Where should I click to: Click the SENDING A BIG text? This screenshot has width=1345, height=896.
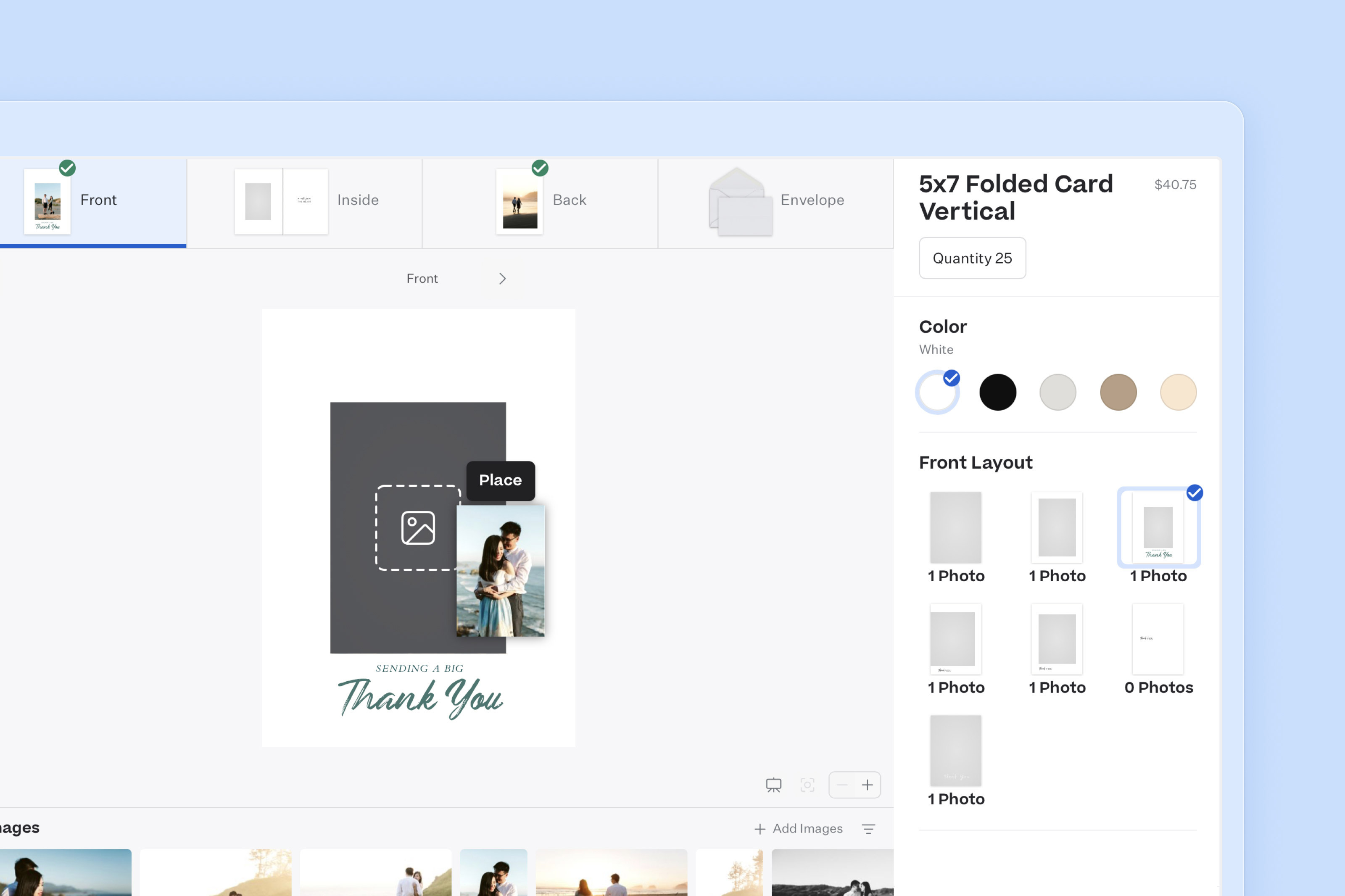point(419,669)
